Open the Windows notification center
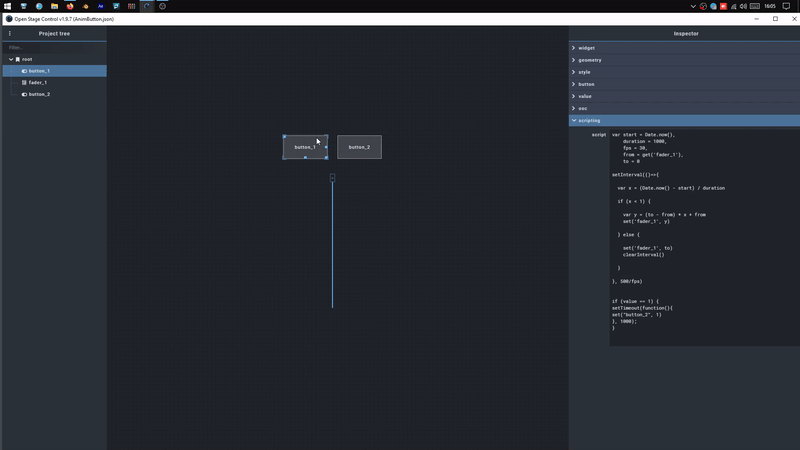 click(x=786, y=6)
